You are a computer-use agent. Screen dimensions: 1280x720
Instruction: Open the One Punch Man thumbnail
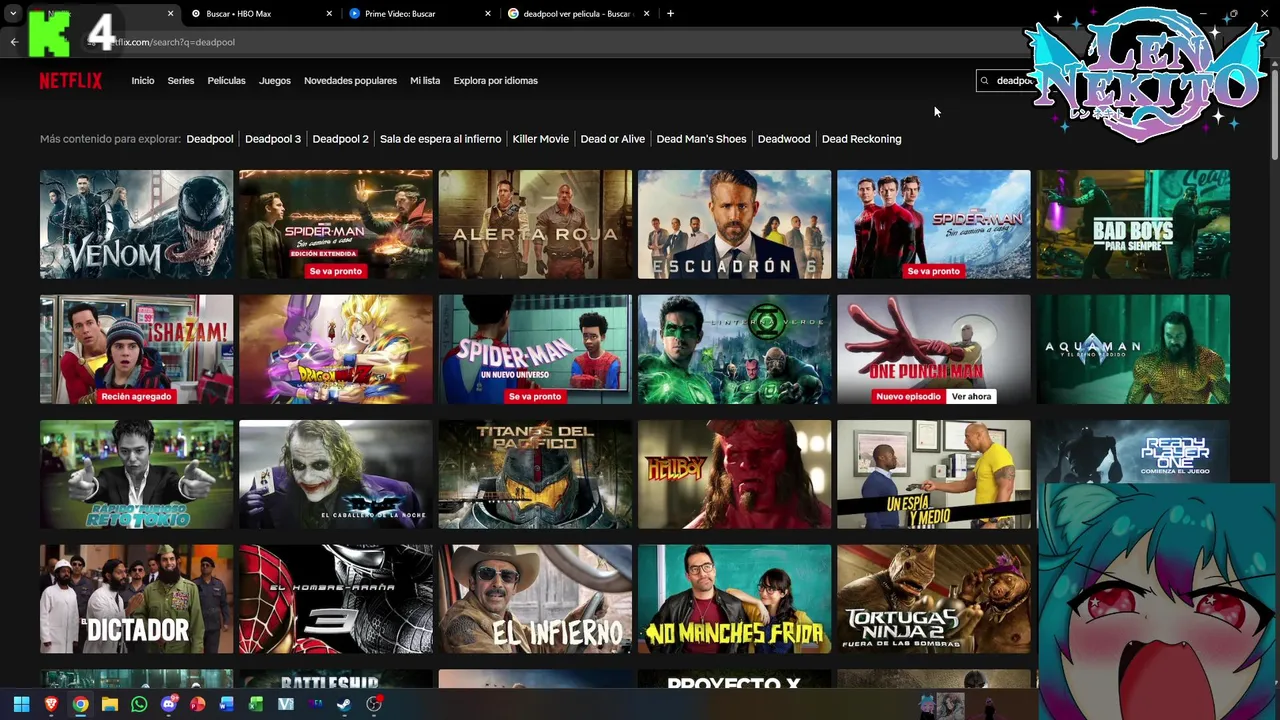(x=934, y=349)
